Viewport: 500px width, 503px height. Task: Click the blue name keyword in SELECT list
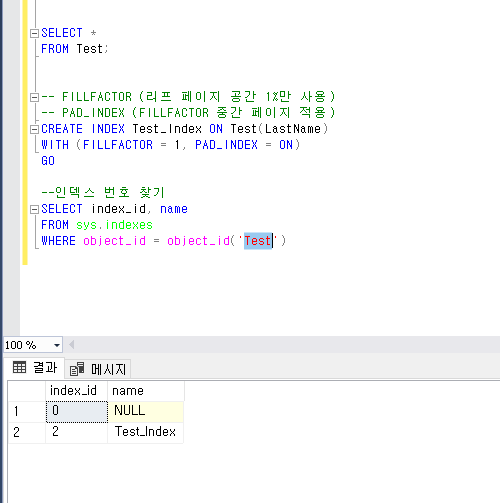[174, 209]
